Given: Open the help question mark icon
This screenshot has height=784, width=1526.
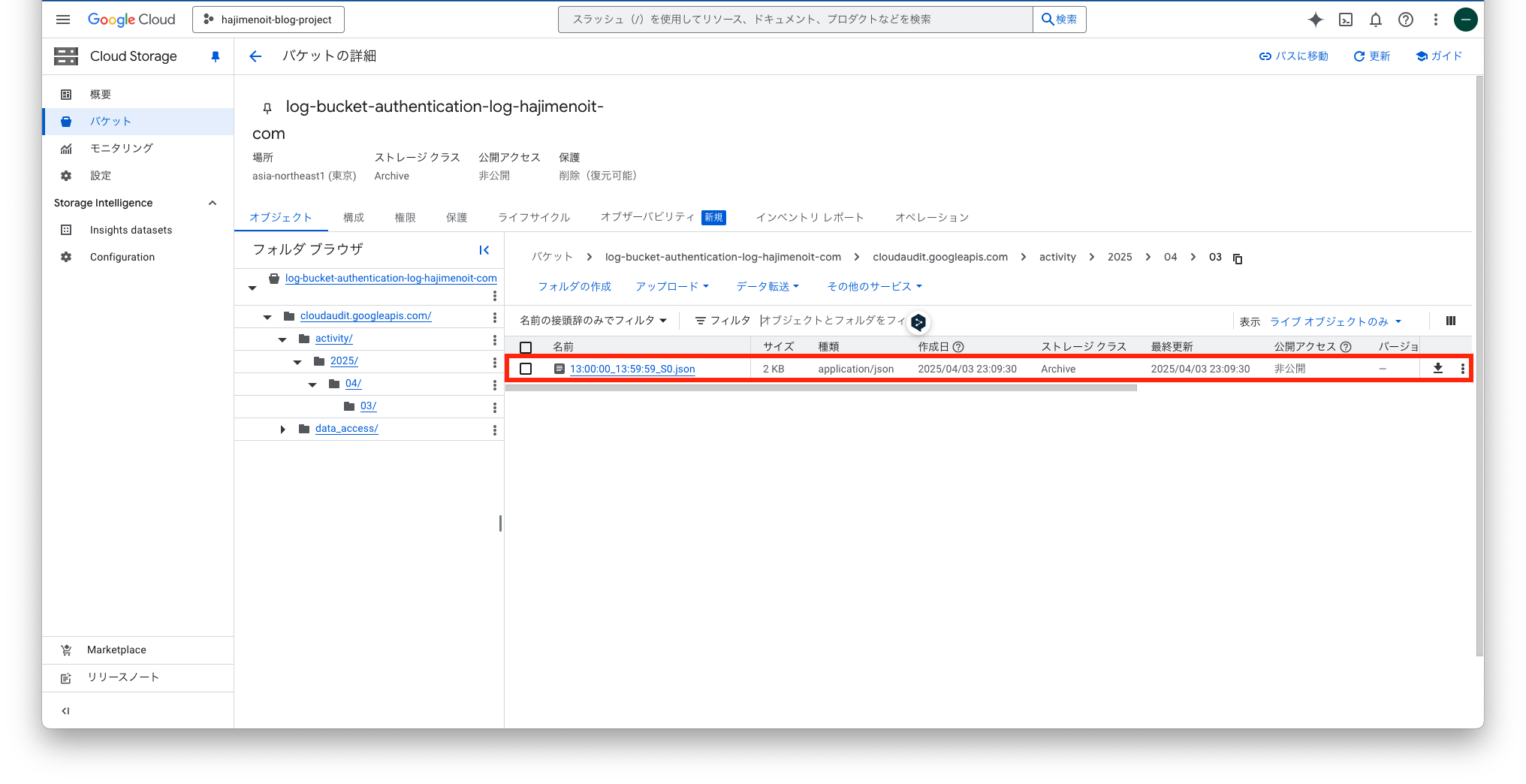Looking at the screenshot, I should point(1406,20).
